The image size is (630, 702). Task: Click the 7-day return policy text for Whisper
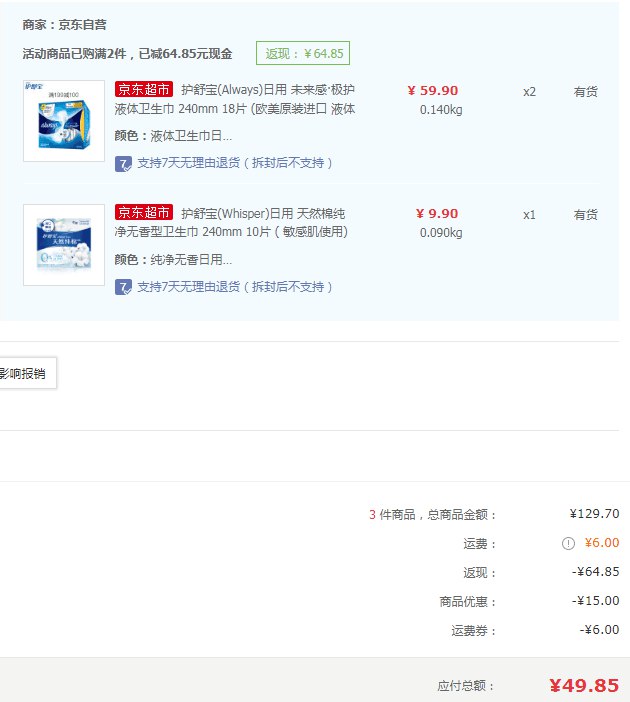click(235, 287)
